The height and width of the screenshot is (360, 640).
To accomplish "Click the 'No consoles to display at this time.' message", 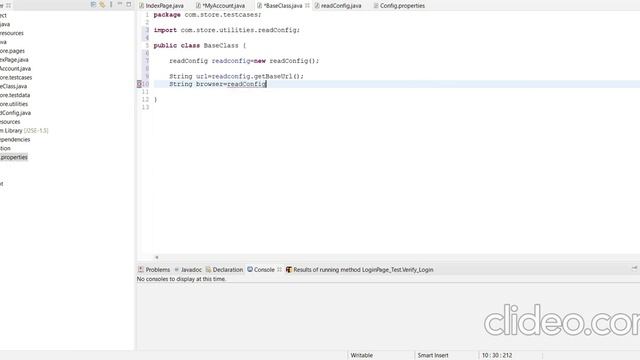I will pyautogui.click(x=181, y=279).
